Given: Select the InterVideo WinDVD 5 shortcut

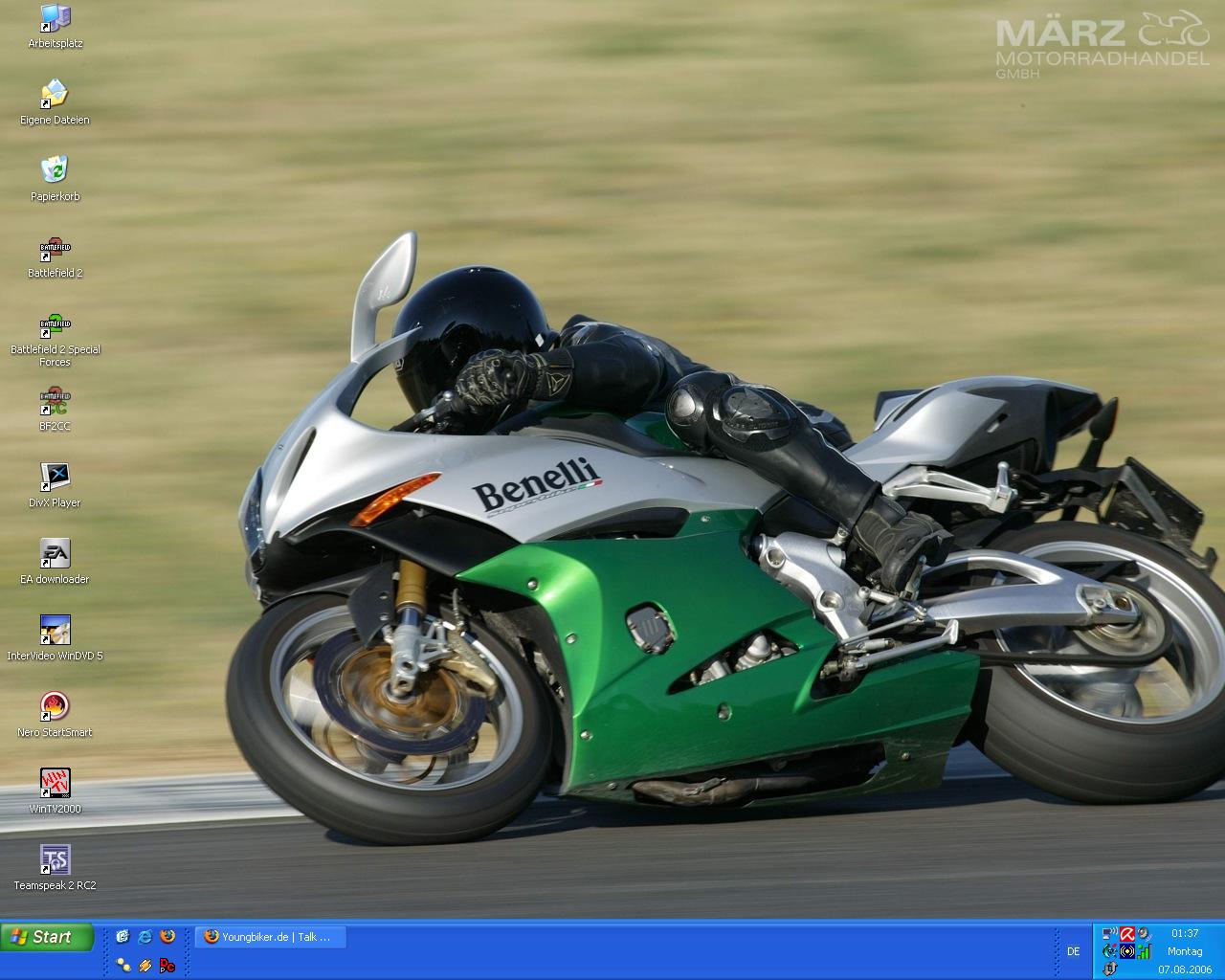Looking at the screenshot, I should (x=55, y=638).
